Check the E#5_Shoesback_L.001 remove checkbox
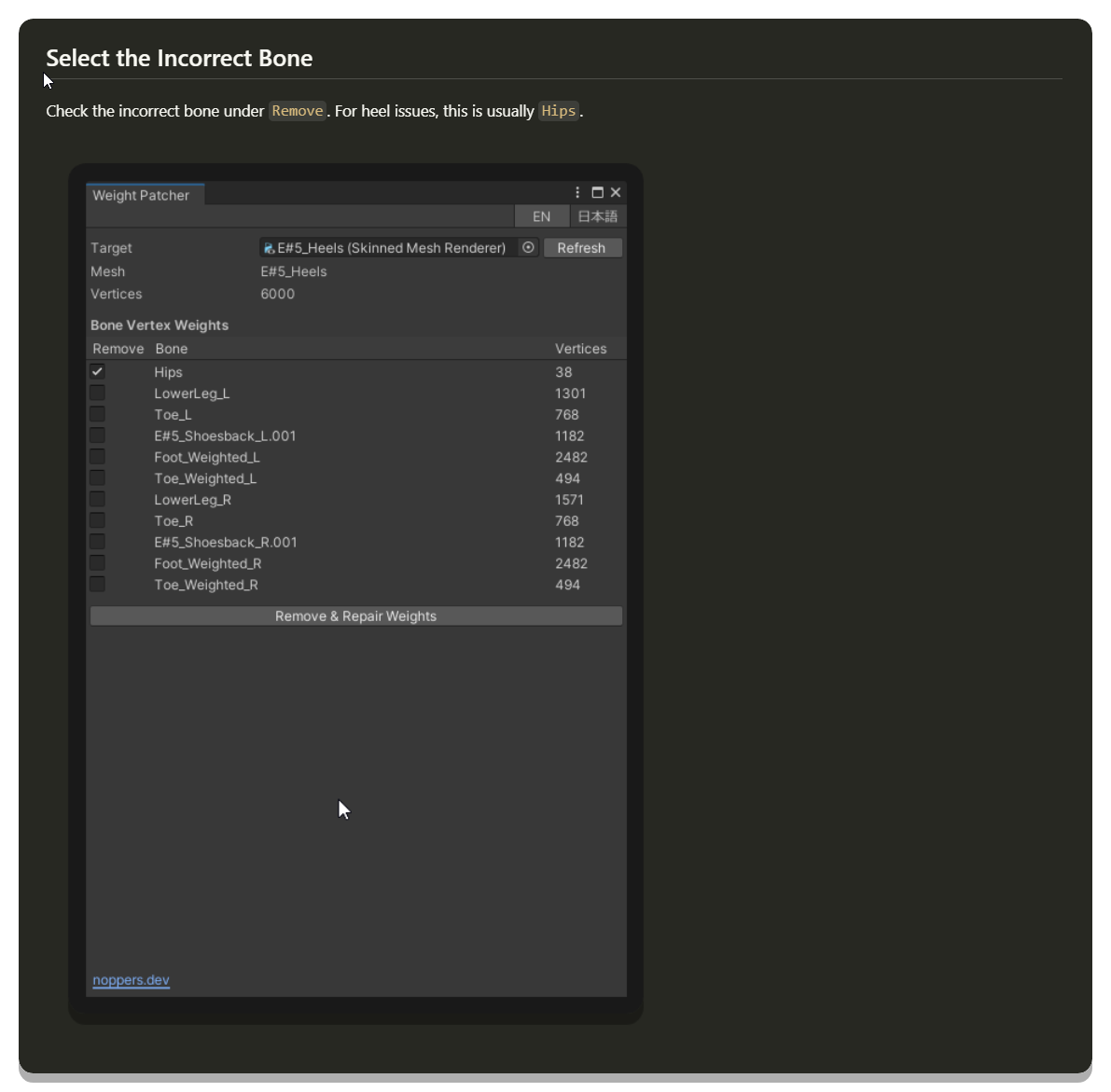 click(97, 435)
